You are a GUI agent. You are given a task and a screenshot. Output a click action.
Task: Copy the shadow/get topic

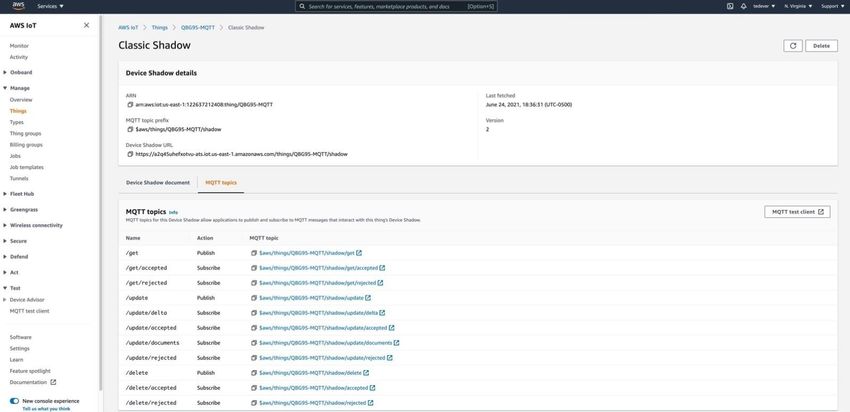pos(254,253)
